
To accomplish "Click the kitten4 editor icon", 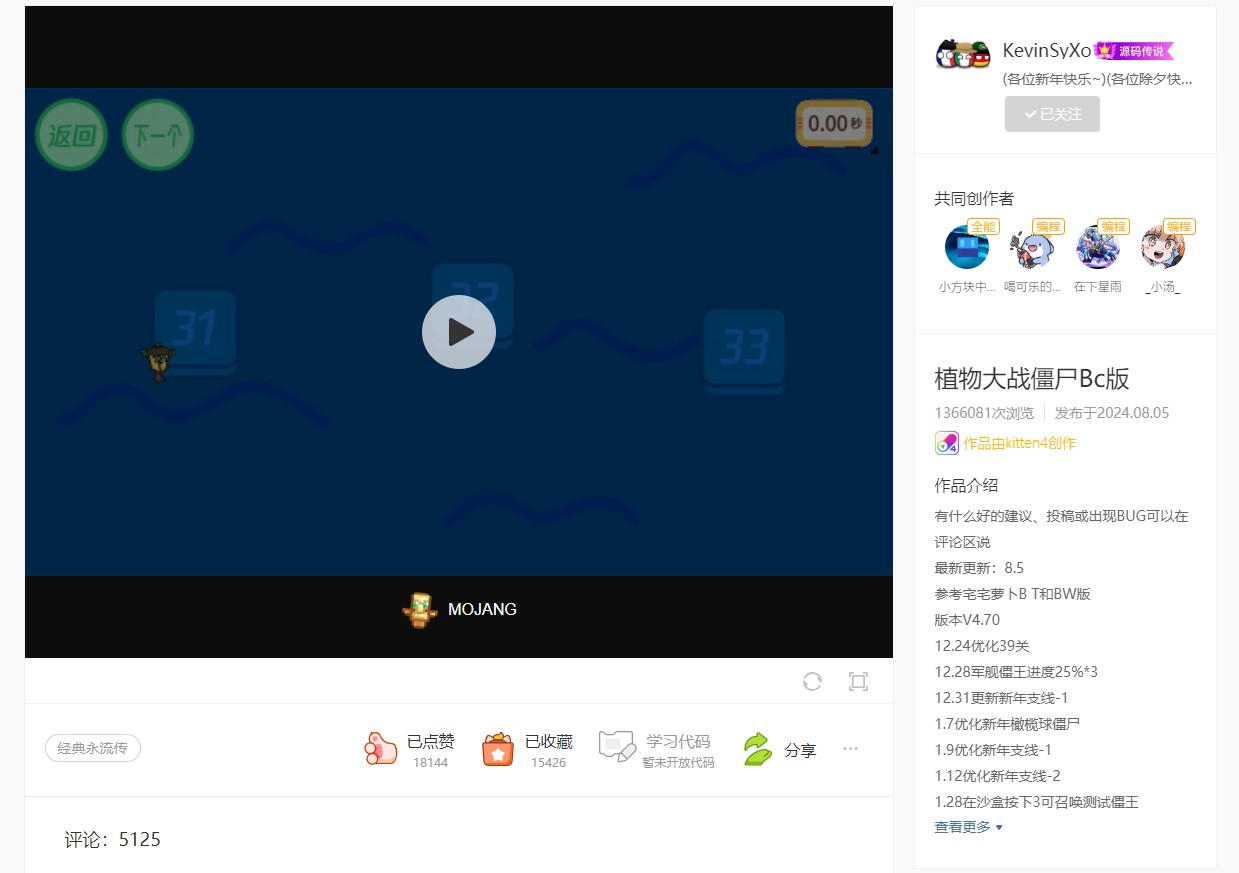I will click(x=946, y=443).
